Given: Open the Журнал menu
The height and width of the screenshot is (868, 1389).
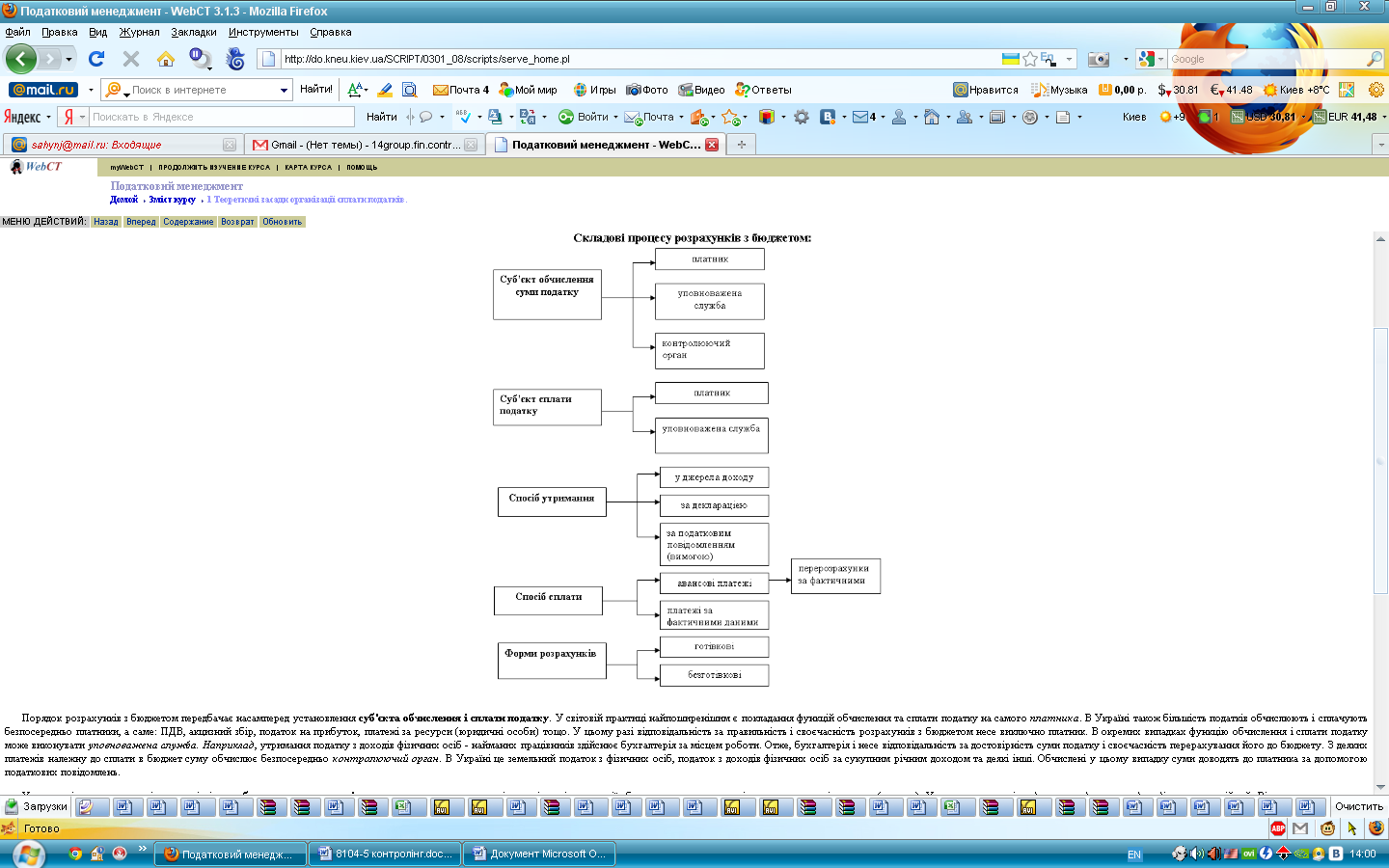Looking at the screenshot, I should tap(140, 32).
